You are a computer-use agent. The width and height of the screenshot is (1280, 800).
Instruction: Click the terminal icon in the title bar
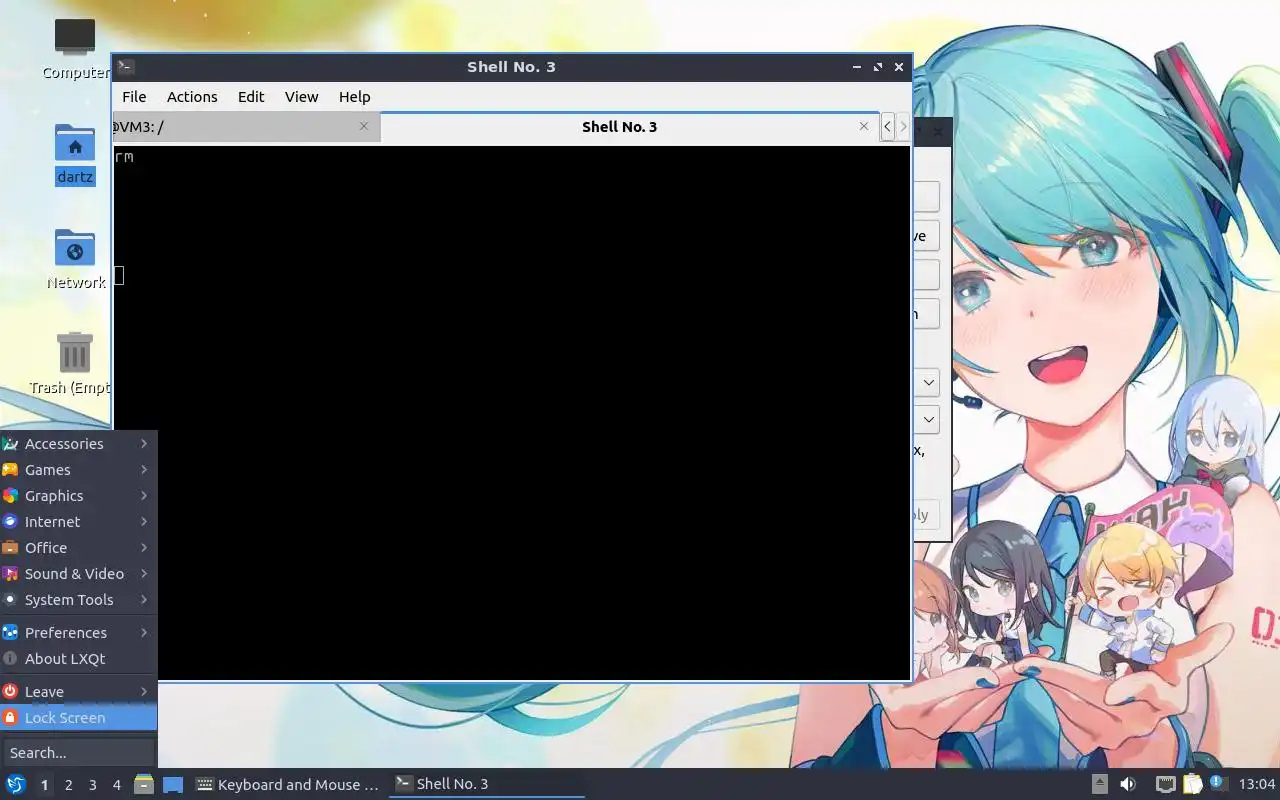pyautogui.click(x=125, y=67)
